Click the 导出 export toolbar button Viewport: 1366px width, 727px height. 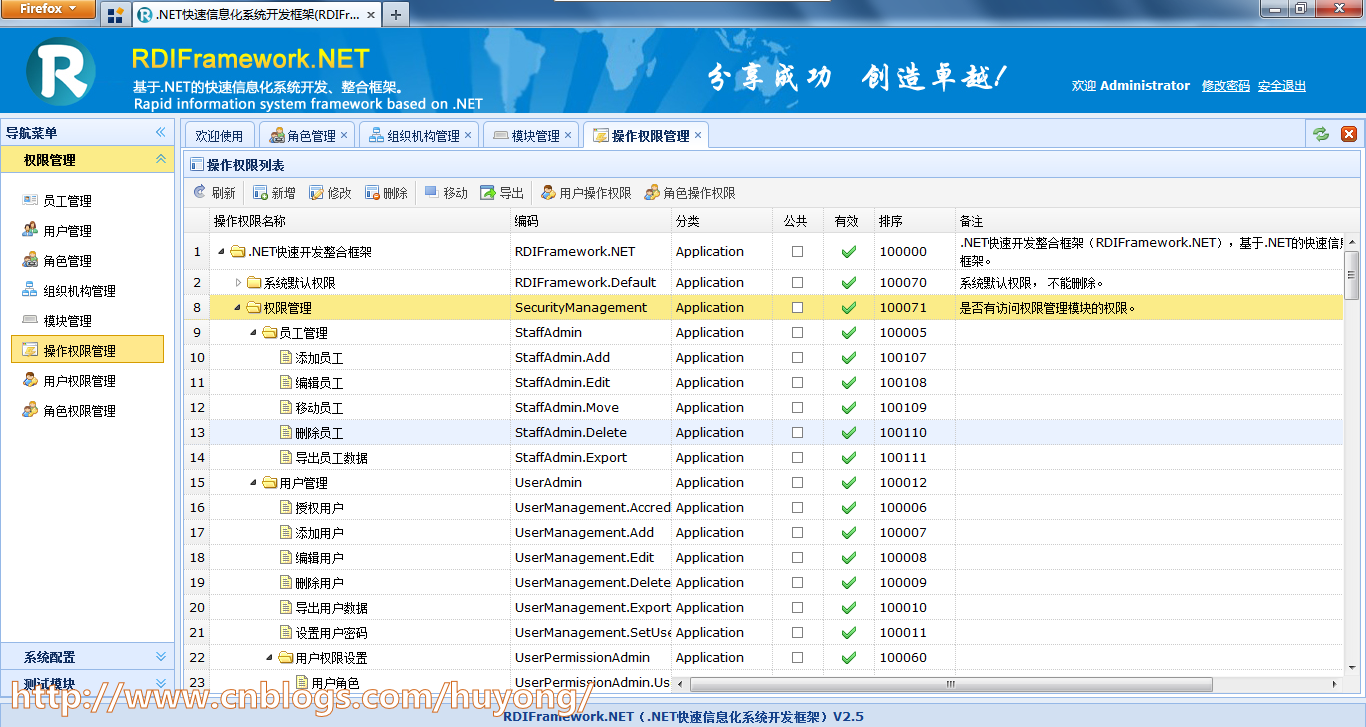point(502,193)
